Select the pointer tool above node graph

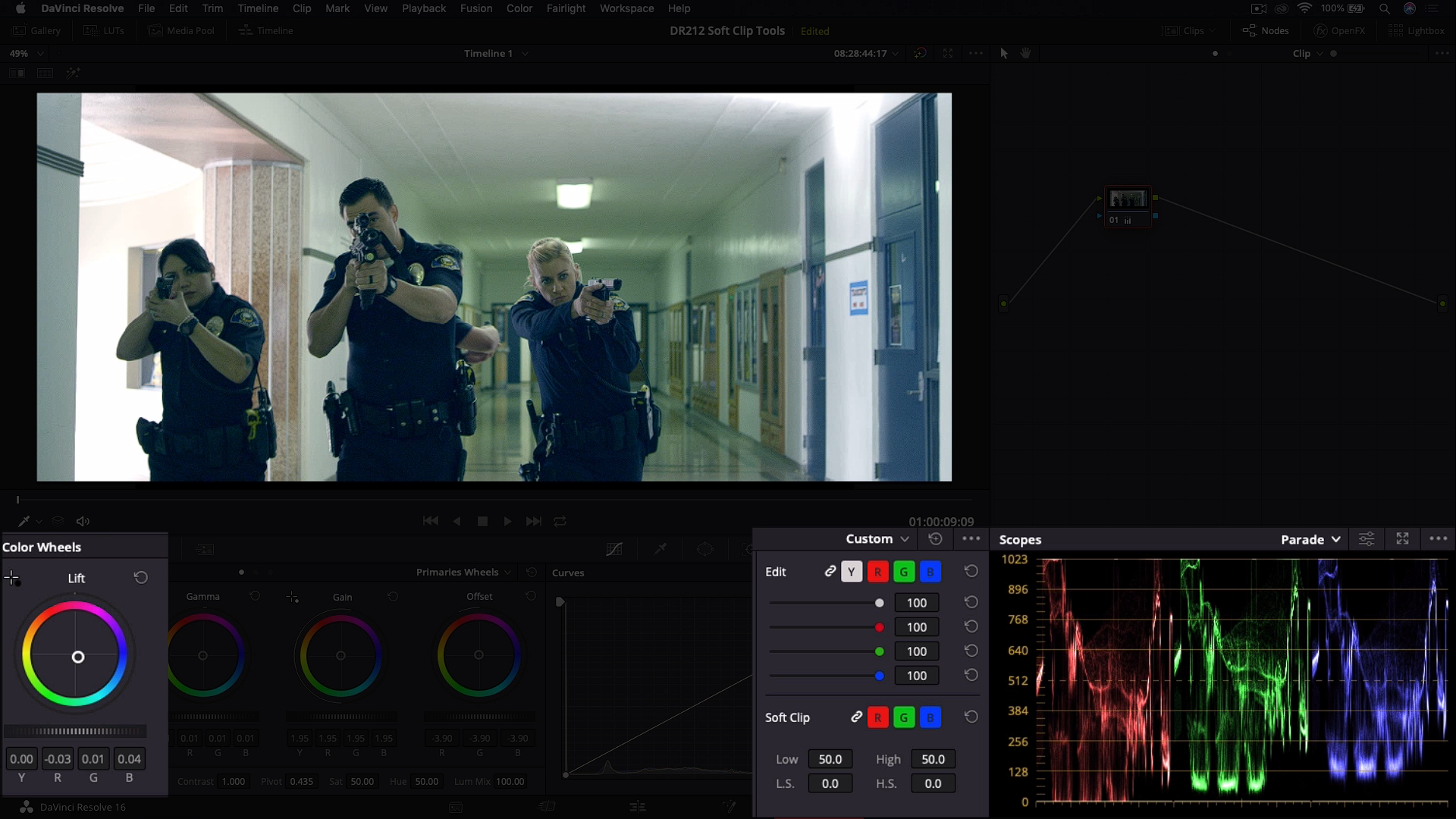(x=1004, y=53)
